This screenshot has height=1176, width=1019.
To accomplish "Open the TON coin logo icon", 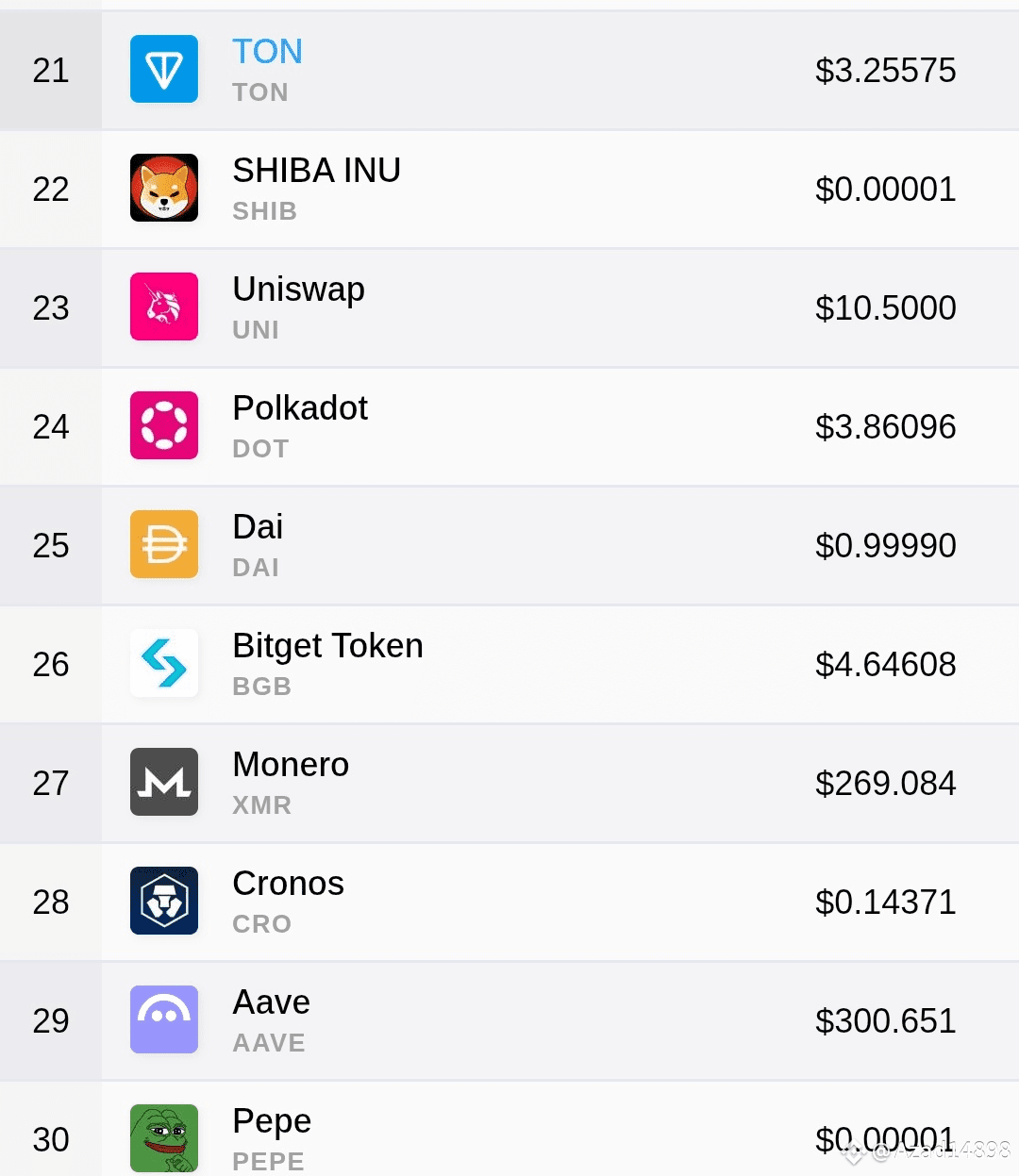I will pos(164,69).
